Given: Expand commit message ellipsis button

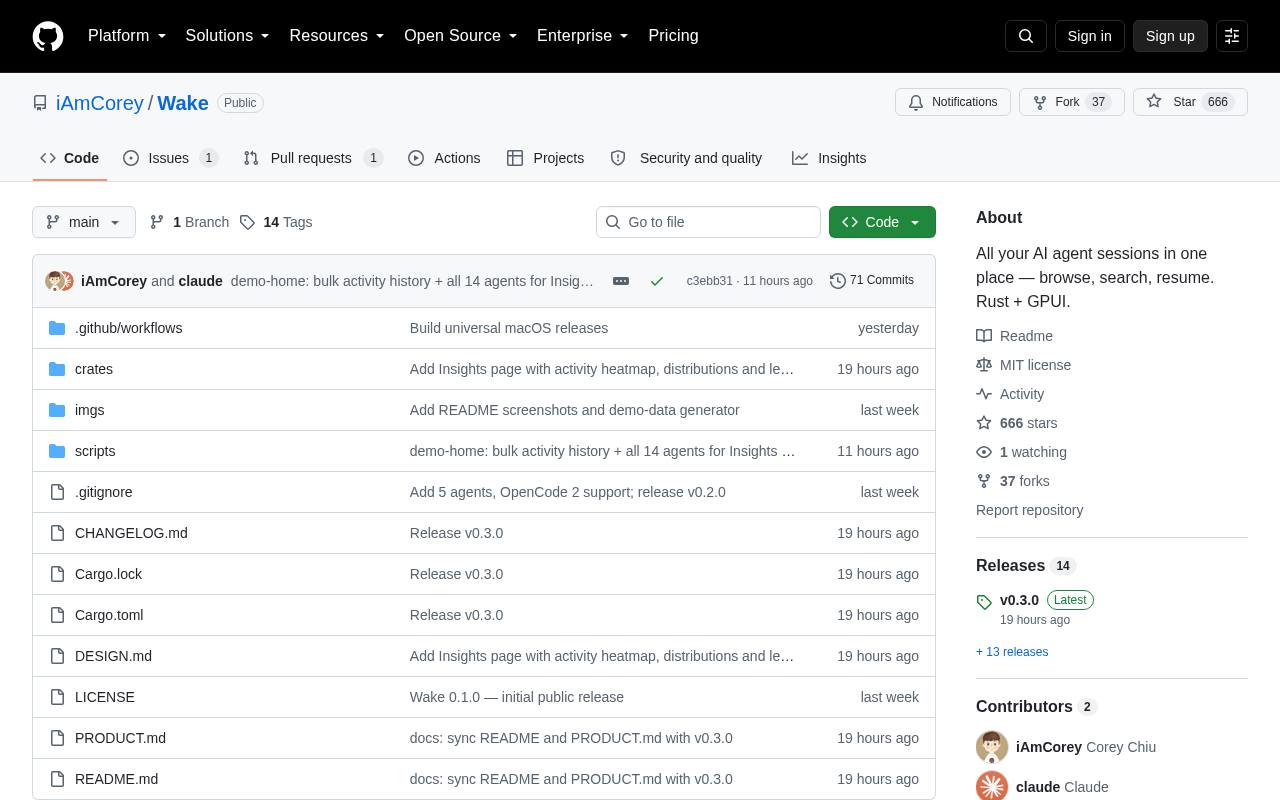Looking at the screenshot, I should pyautogui.click(x=621, y=281).
